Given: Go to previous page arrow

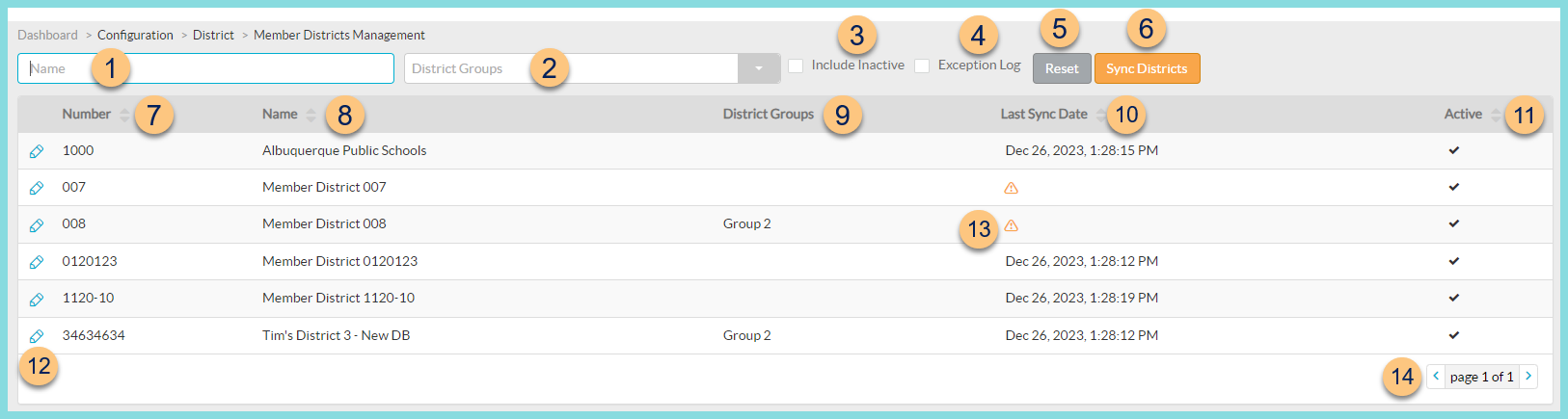Looking at the screenshot, I should point(1436,377).
